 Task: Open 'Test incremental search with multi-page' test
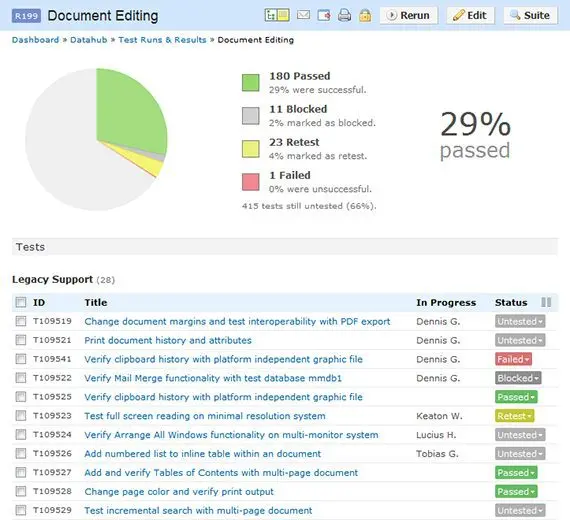point(198,511)
